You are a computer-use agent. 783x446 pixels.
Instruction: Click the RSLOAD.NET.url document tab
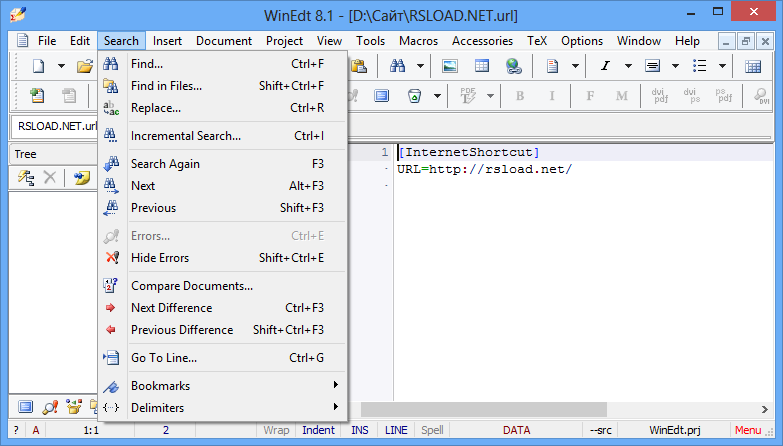click(x=55, y=126)
